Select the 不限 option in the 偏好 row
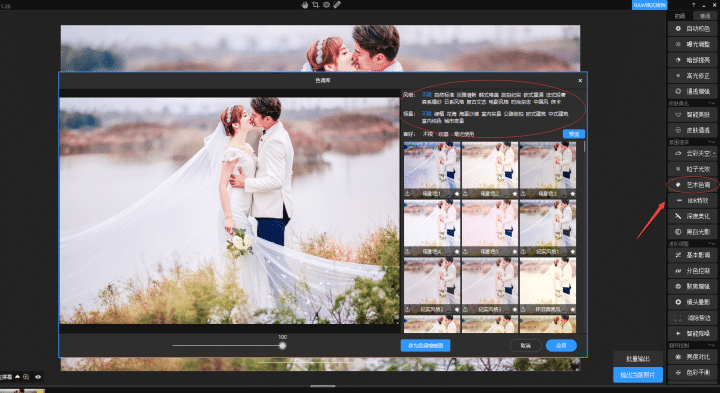This screenshot has height=393, width=720. [428, 134]
